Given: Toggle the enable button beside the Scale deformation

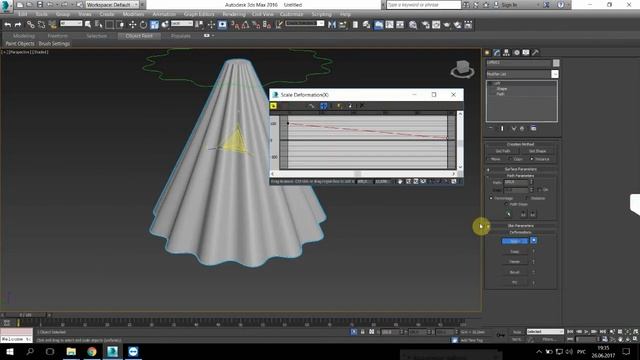Looking at the screenshot, I should tap(533, 241).
